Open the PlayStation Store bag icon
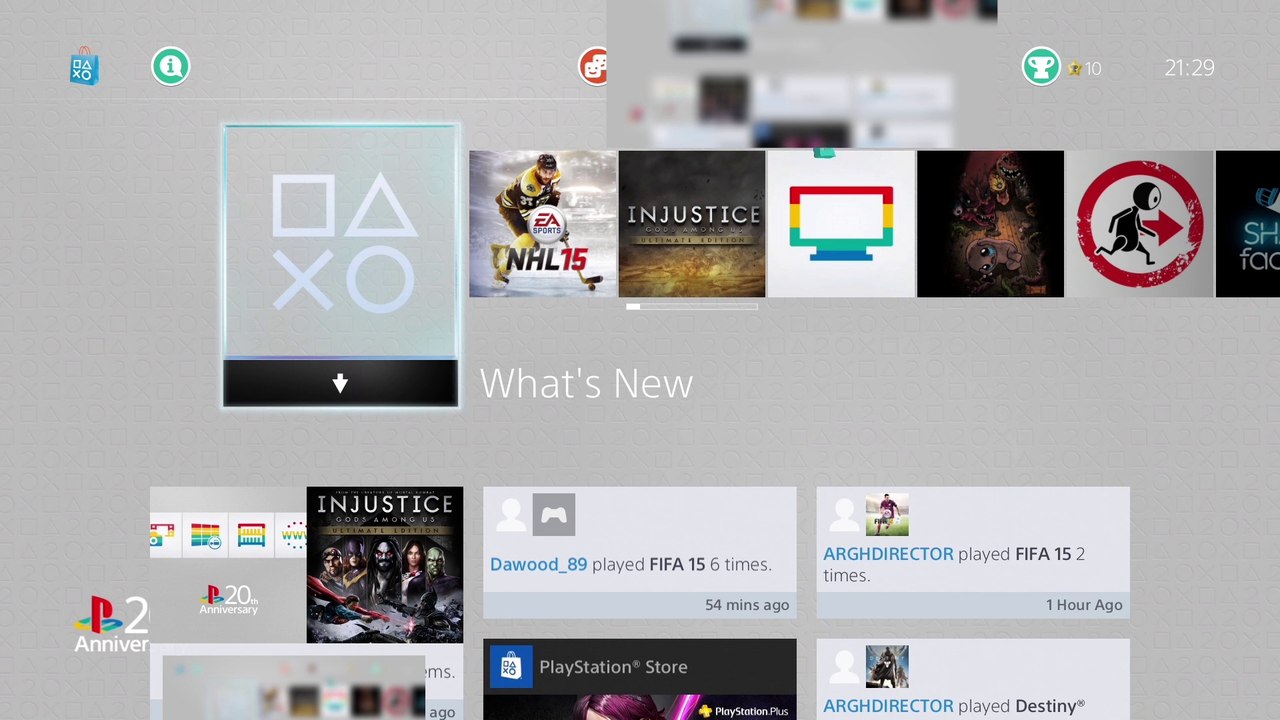 (x=84, y=66)
